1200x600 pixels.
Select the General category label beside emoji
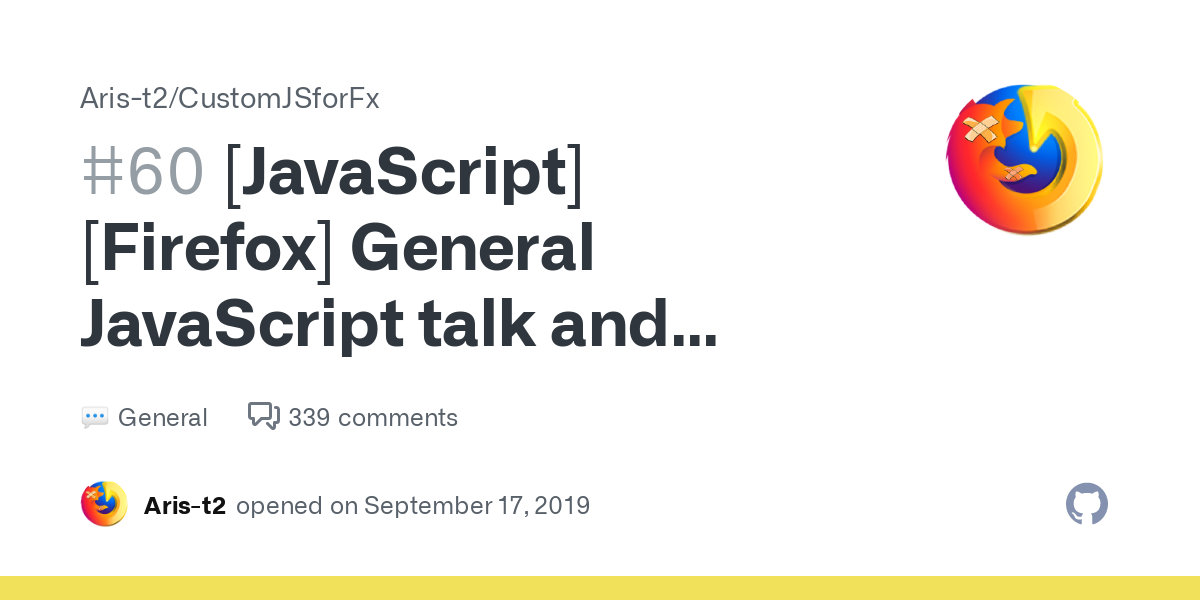click(162, 418)
